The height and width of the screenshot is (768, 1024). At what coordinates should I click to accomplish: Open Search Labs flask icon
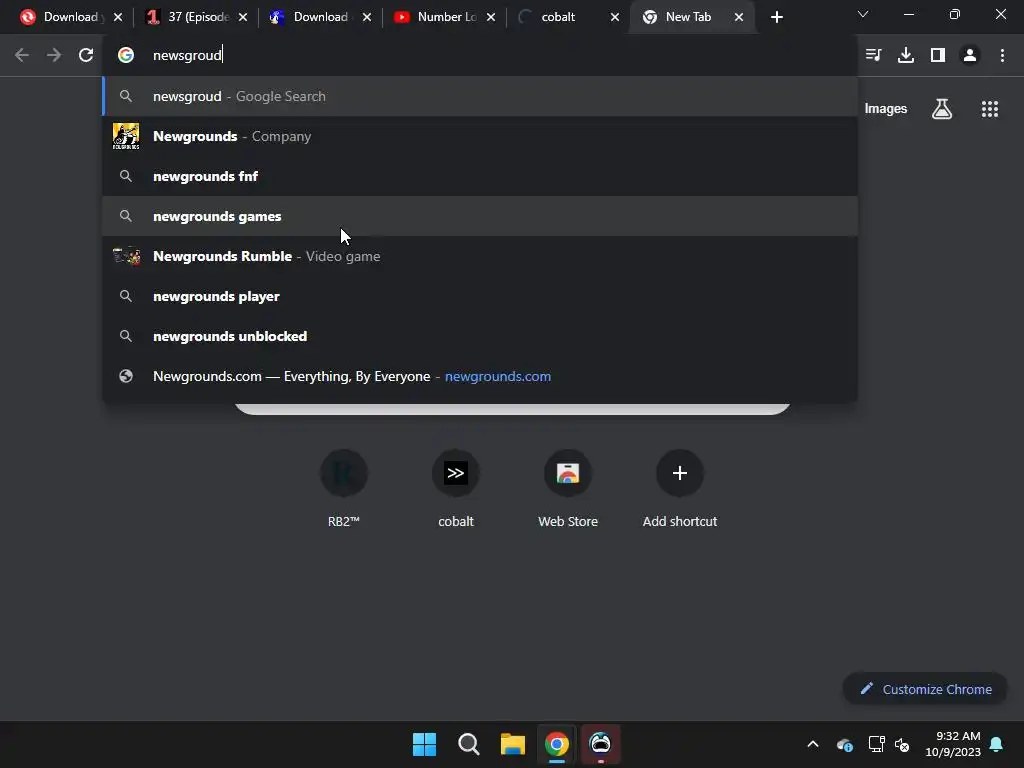click(942, 109)
